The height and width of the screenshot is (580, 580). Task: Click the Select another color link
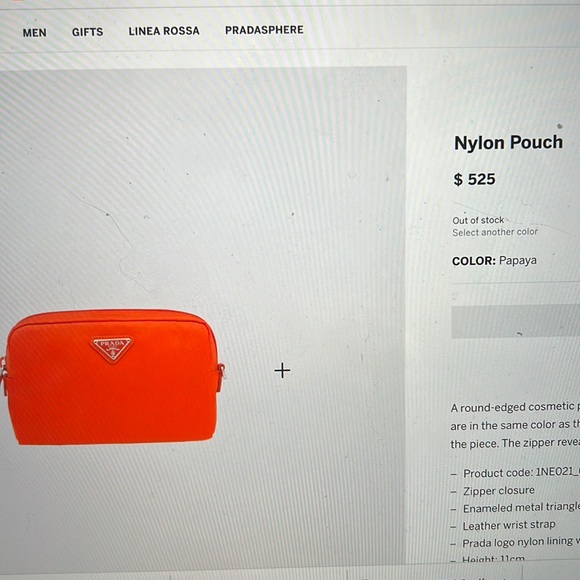tap(495, 232)
